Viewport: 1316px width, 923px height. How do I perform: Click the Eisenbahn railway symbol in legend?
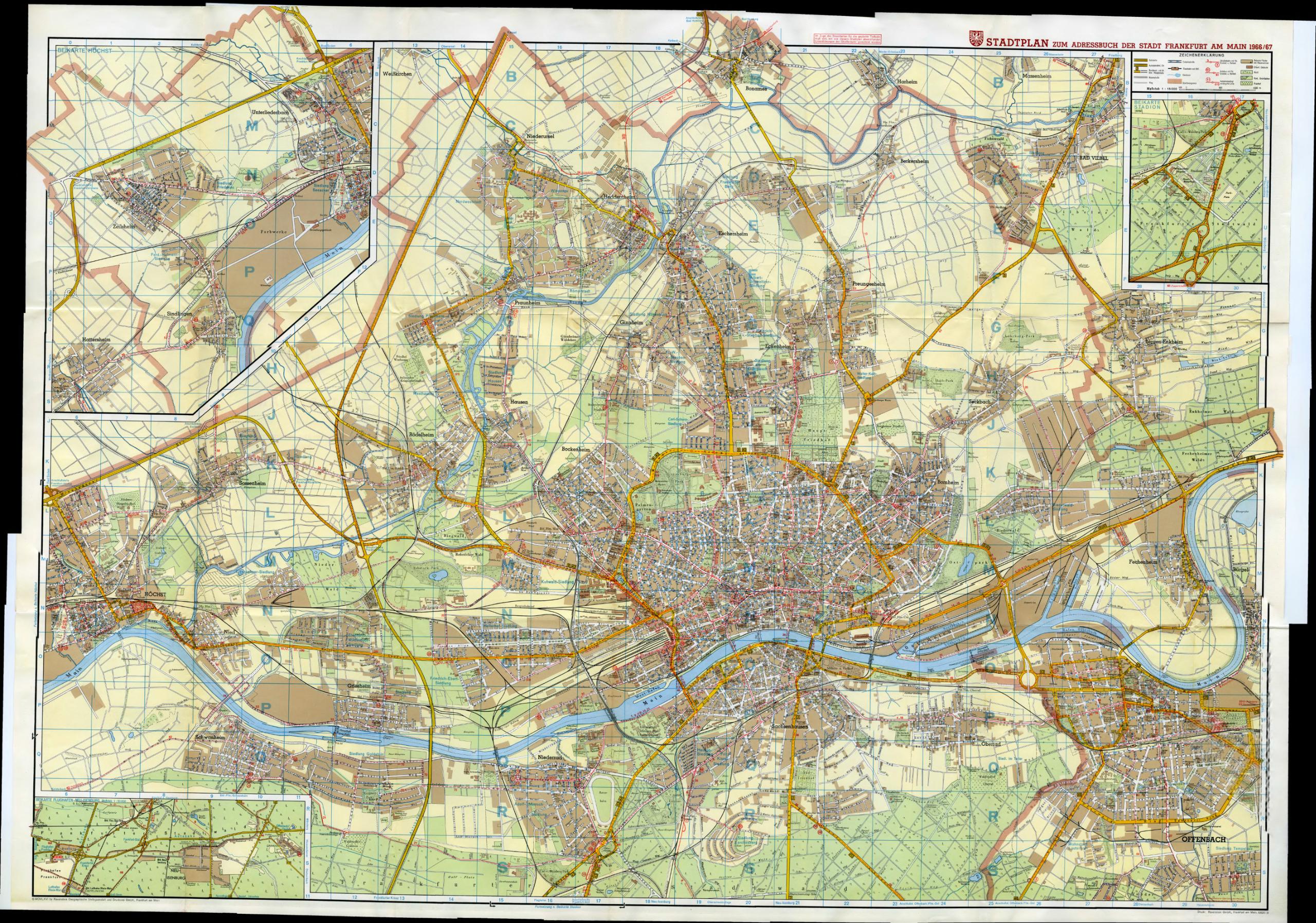pos(1175,69)
